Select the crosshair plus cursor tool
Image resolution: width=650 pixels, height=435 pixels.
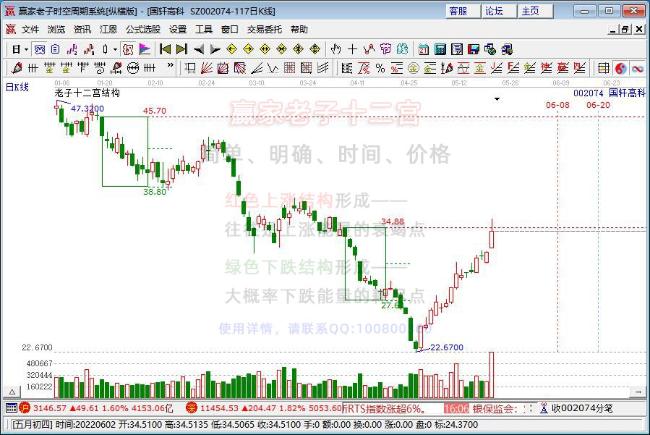352,49
